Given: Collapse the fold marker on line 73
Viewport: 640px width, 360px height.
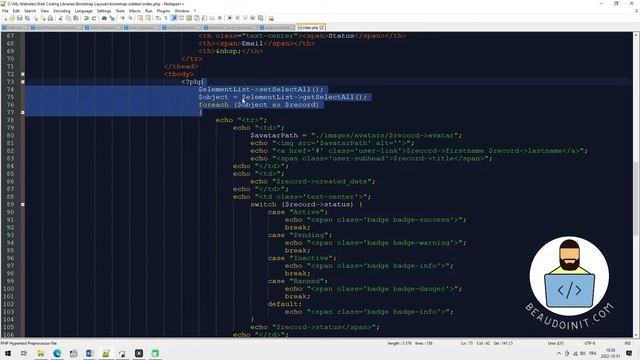Looking at the screenshot, I should click(22, 82).
